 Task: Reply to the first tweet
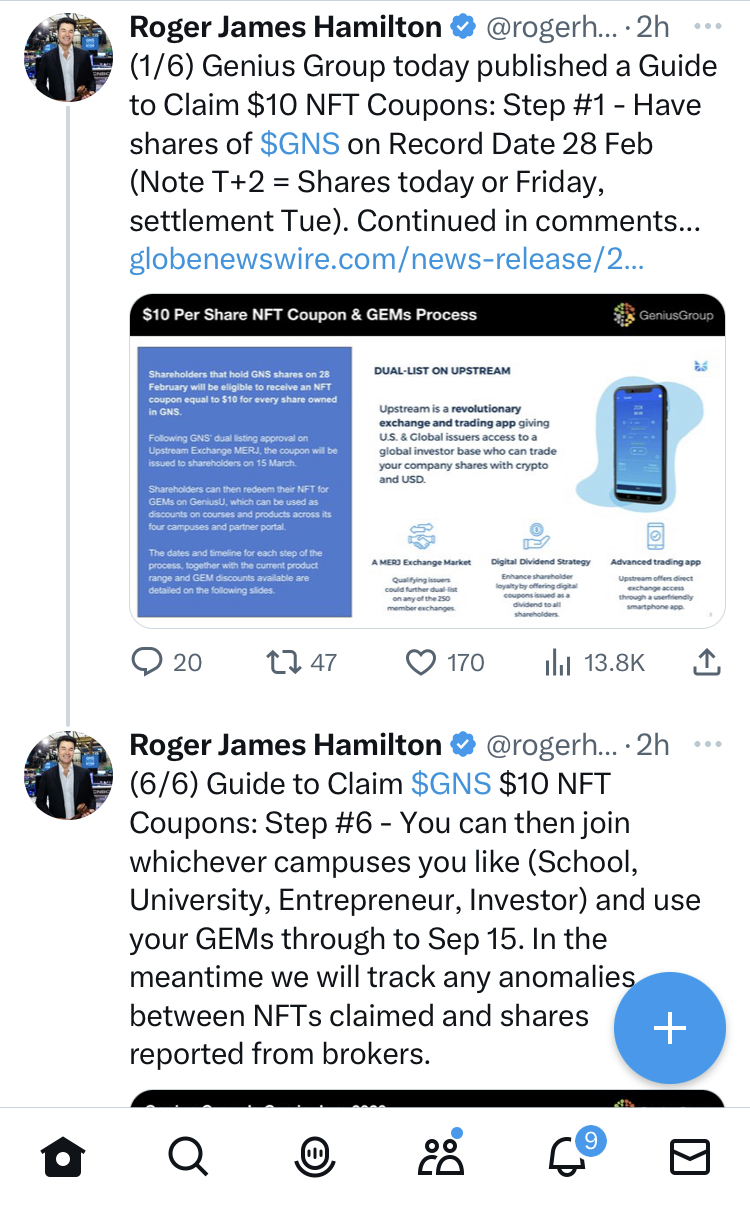pos(146,662)
